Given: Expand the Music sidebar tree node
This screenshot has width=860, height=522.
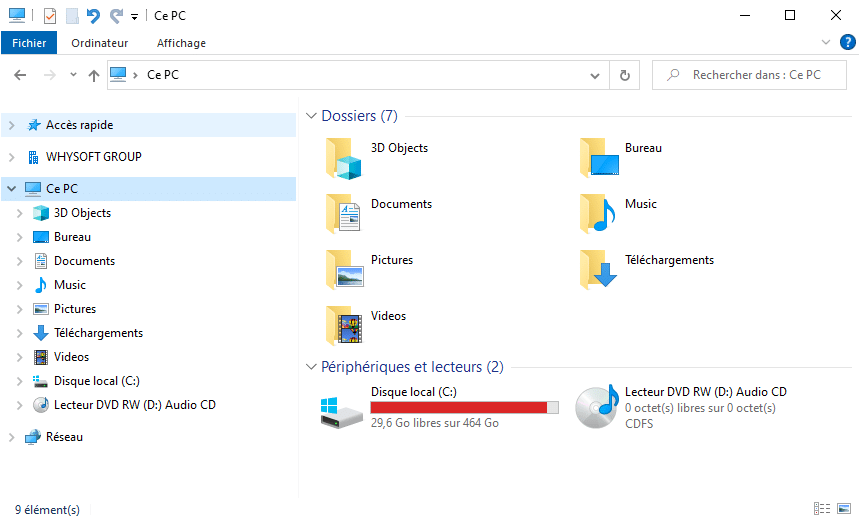Looking at the screenshot, I should pos(20,285).
